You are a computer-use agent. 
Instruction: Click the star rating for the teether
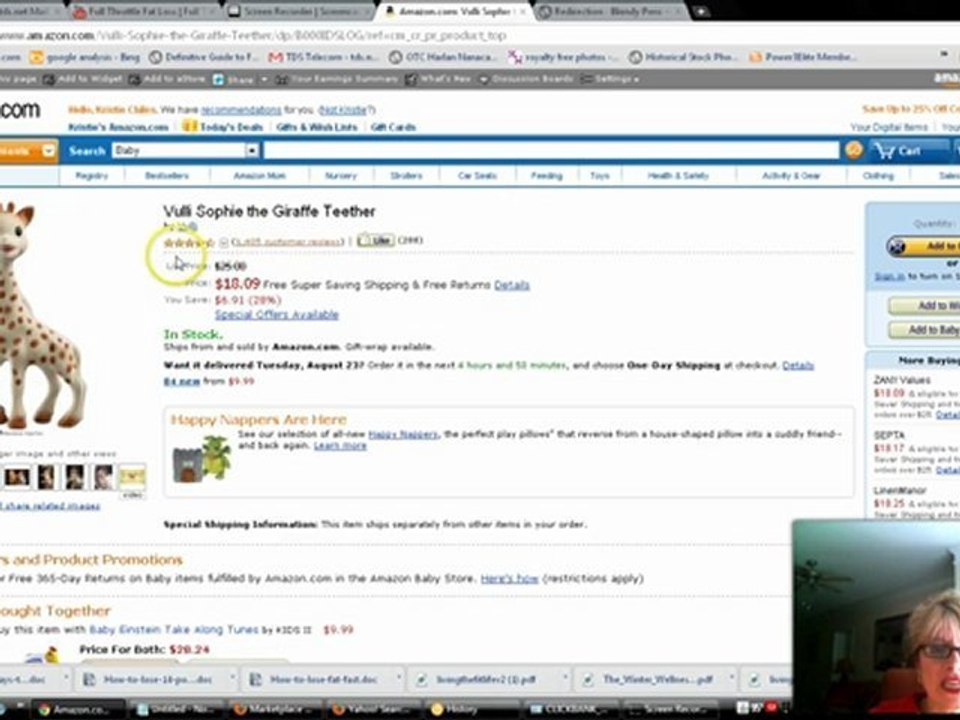[x=189, y=243]
